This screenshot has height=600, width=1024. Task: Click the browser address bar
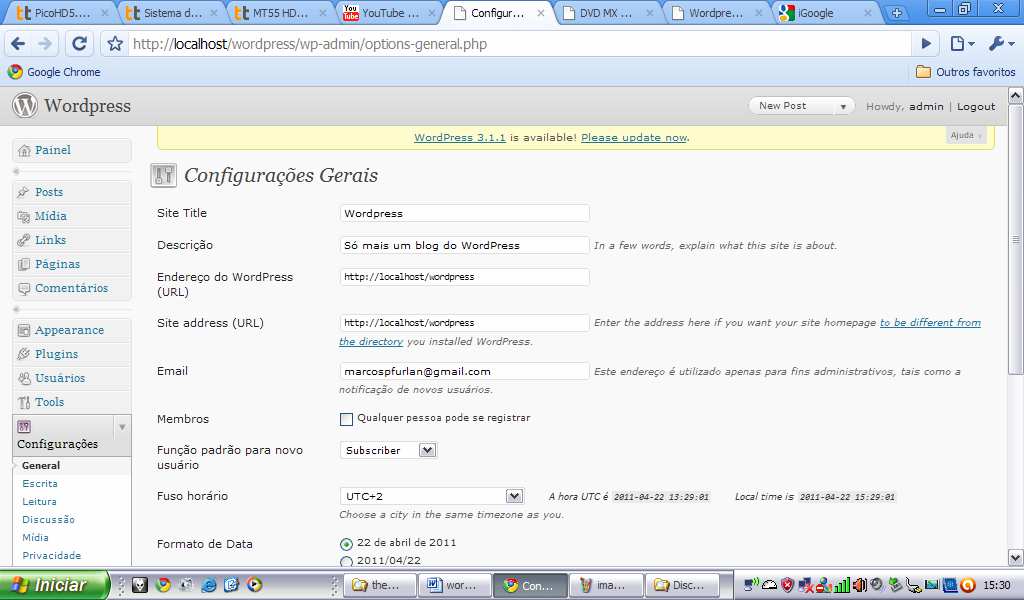[519, 44]
